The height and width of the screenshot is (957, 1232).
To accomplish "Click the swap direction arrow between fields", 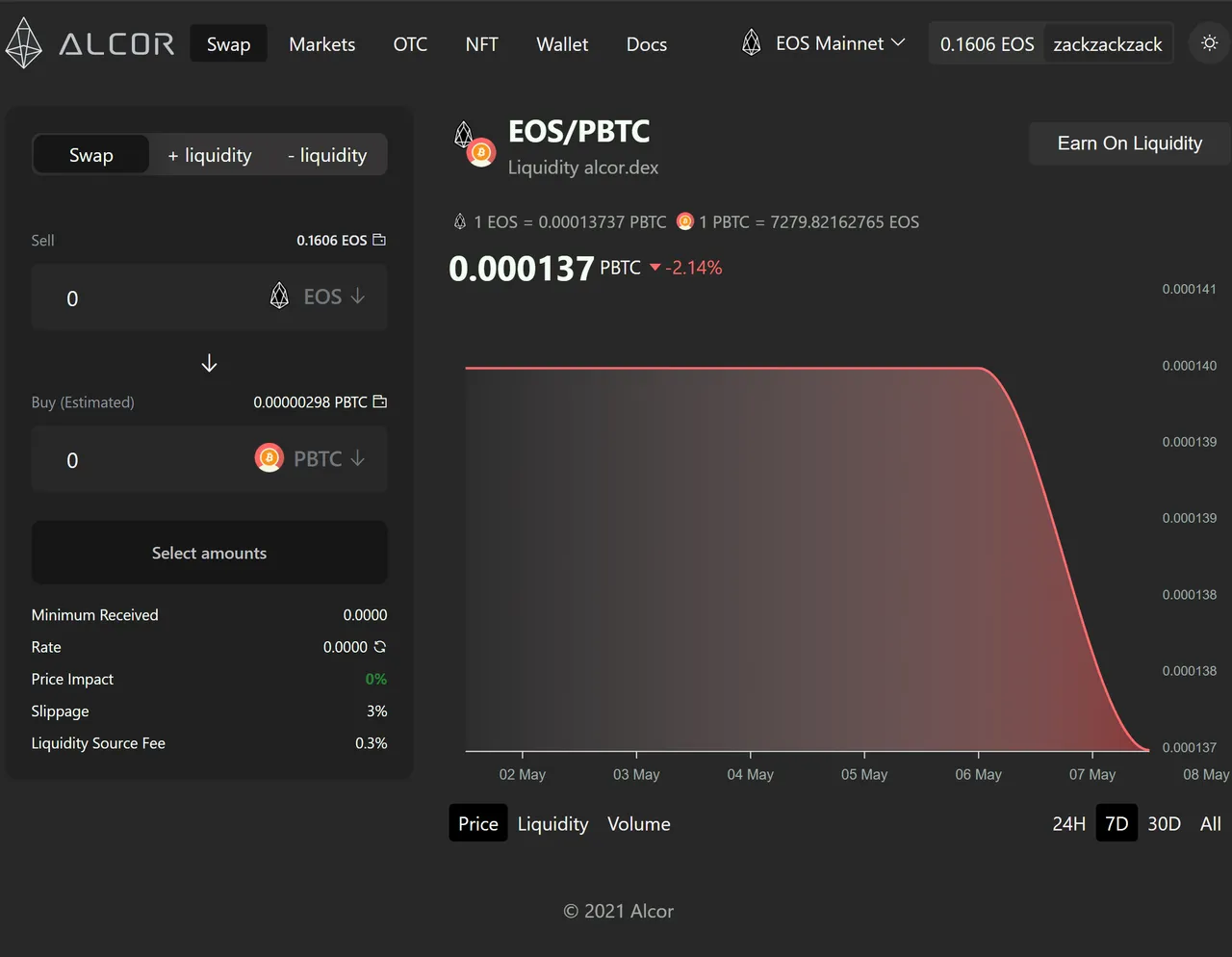I will [x=209, y=363].
